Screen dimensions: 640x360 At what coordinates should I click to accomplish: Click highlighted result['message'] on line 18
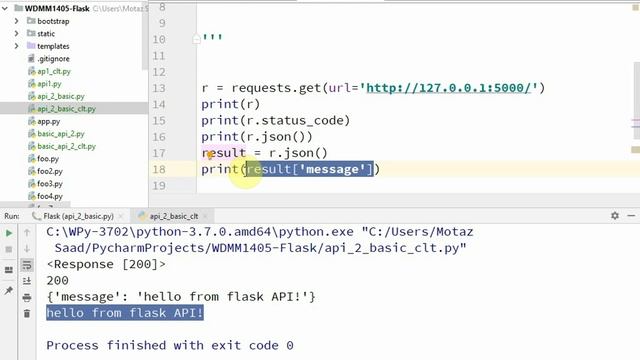pyautogui.click(x=309, y=169)
